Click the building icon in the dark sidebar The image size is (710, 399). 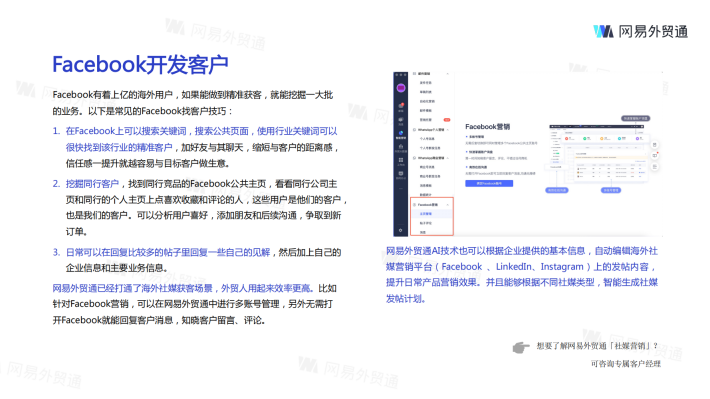[401, 147]
